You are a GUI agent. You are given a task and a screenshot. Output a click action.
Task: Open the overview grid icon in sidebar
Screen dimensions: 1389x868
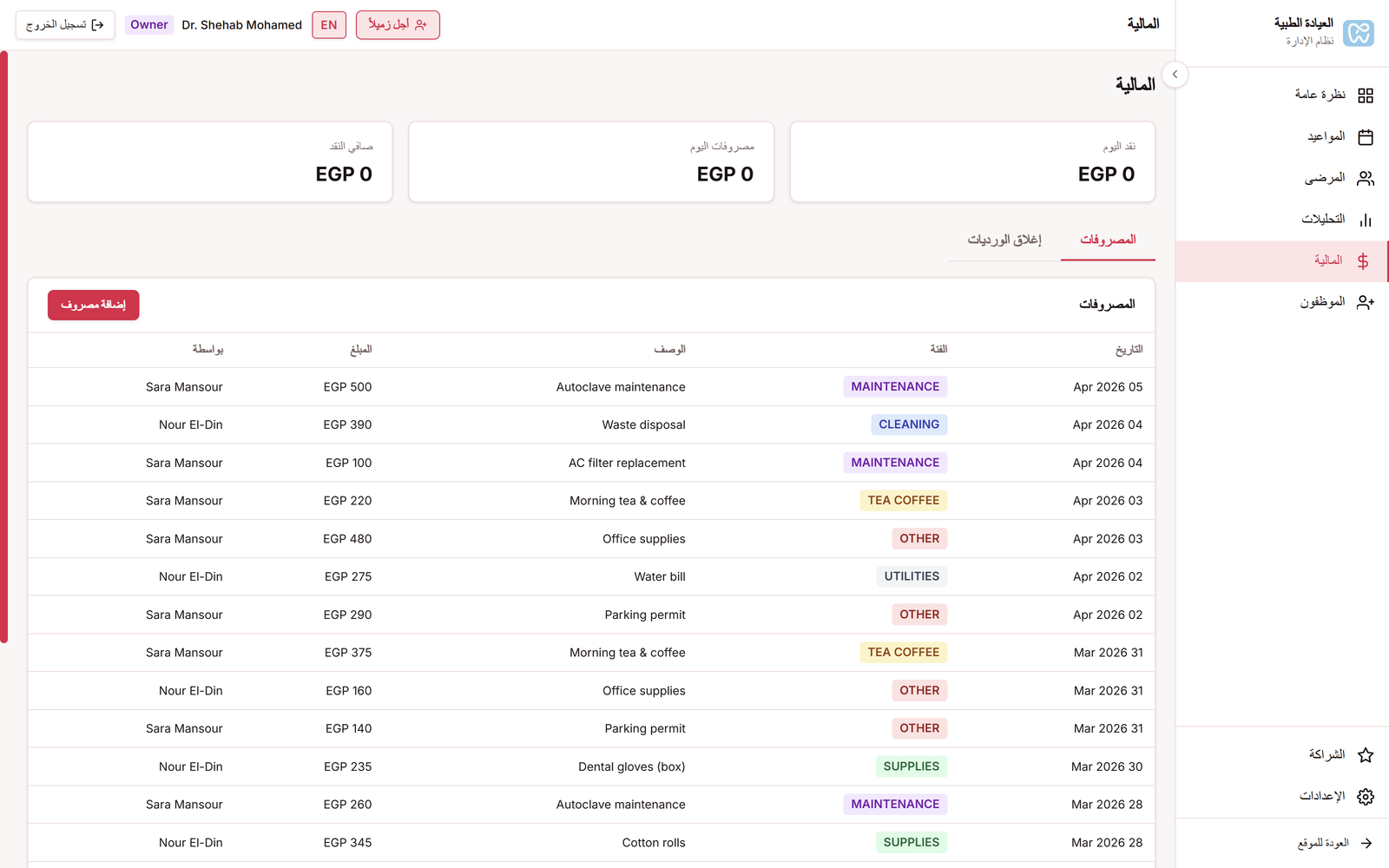pyautogui.click(x=1365, y=95)
